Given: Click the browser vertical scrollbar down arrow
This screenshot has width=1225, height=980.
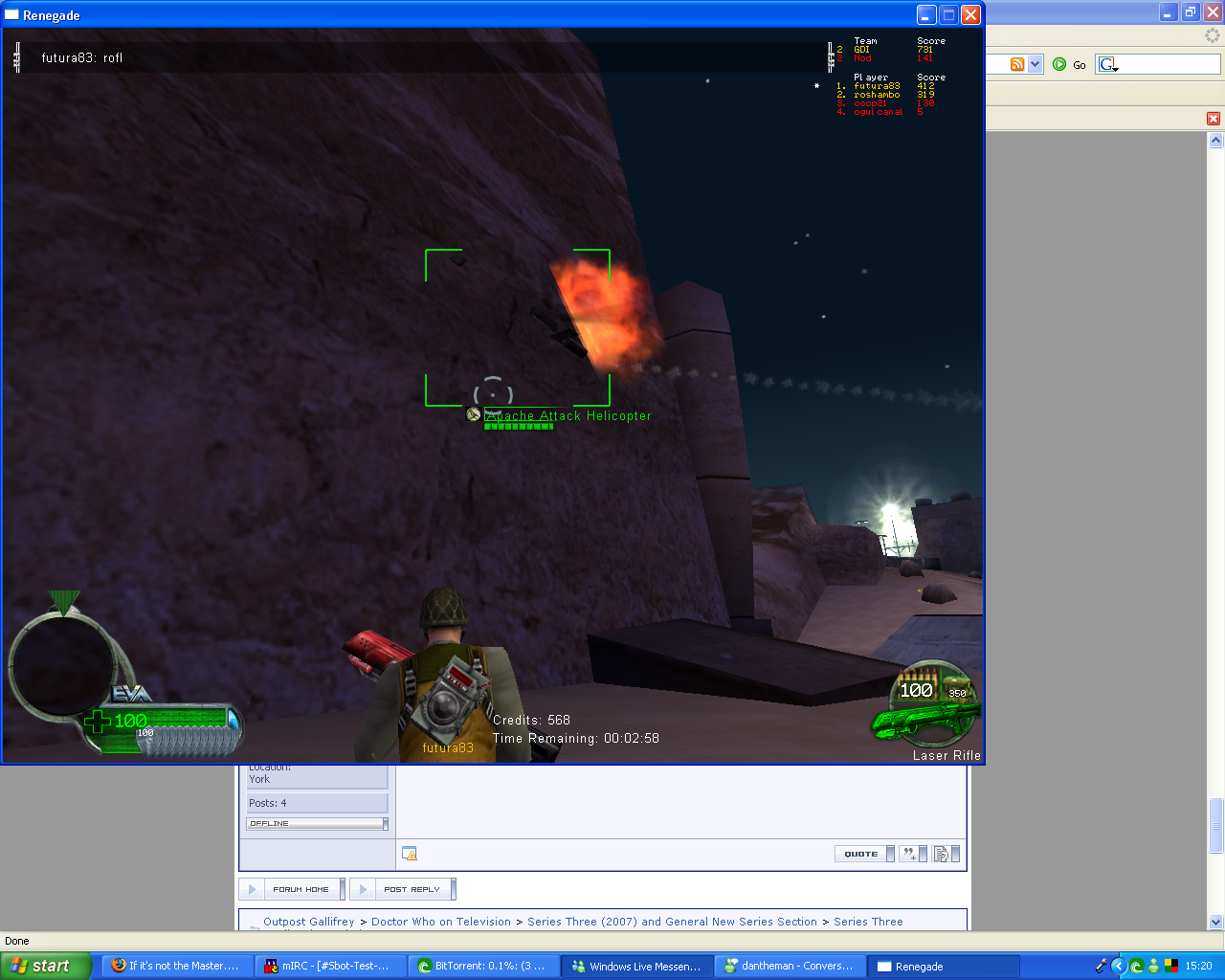Looking at the screenshot, I should pyautogui.click(x=1215, y=922).
